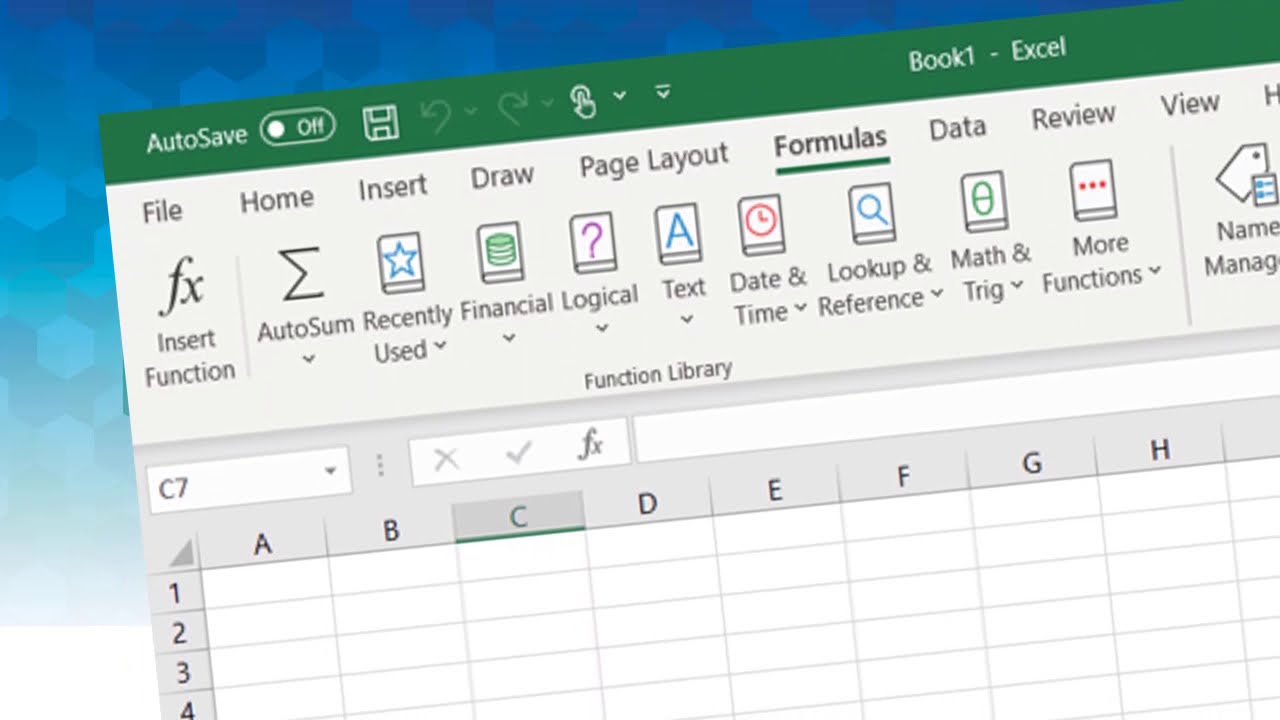Screen dimensions: 1280x720
Task: Select column A header
Action: [262, 543]
